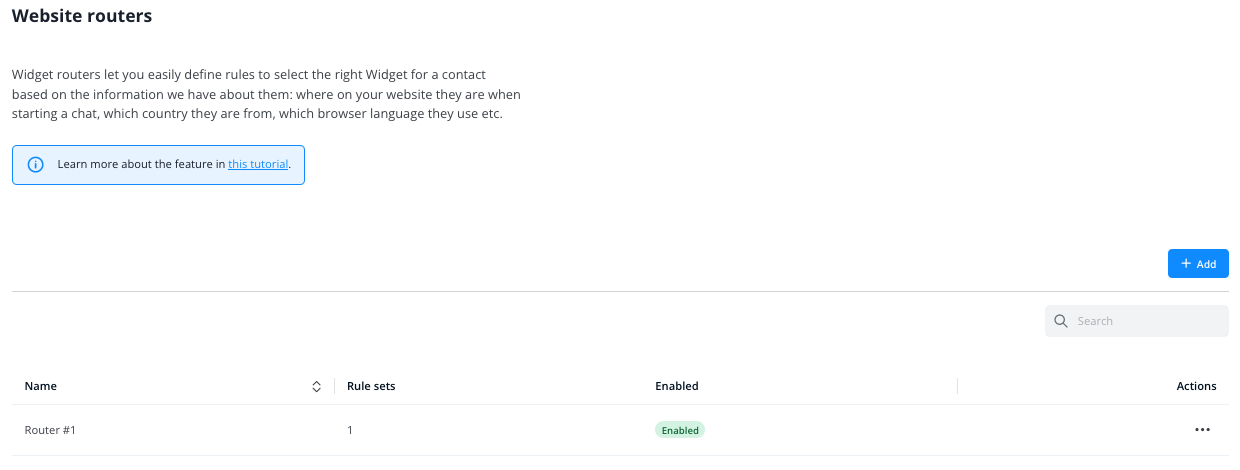This screenshot has width=1240, height=470.
Task: Click the blue "Learn more" info banner
Action: pyautogui.click(x=158, y=164)
